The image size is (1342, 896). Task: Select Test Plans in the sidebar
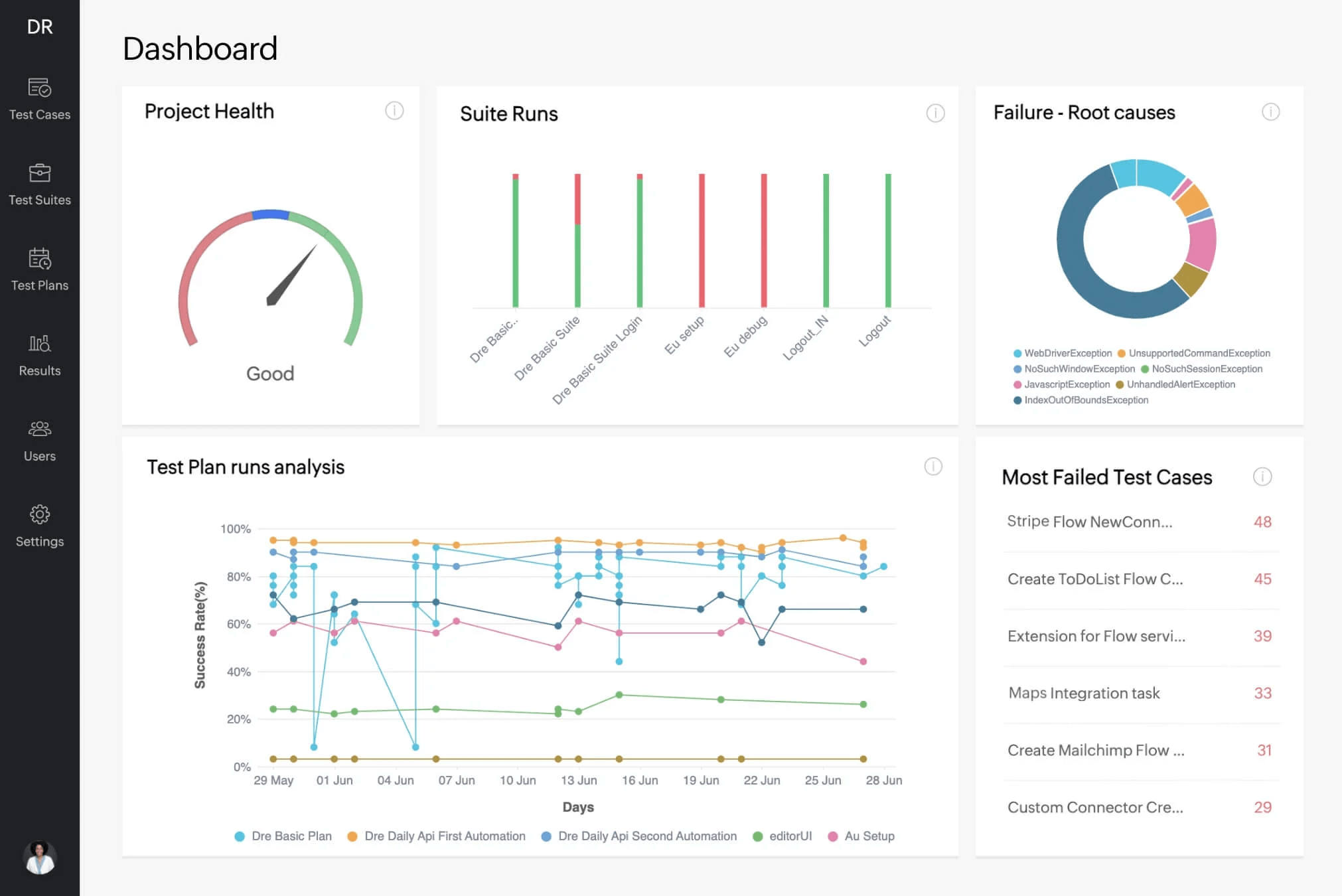coord(40,269)
